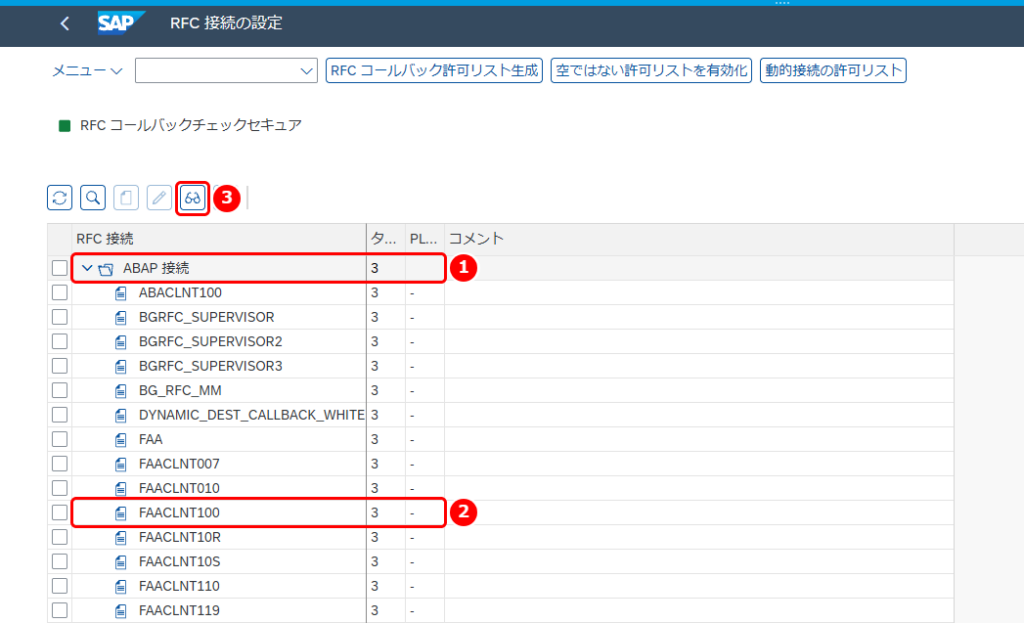Screen dimensions: 1024x623
Task: Click the green RFC callback status indicator
Action: pos(64,125)
